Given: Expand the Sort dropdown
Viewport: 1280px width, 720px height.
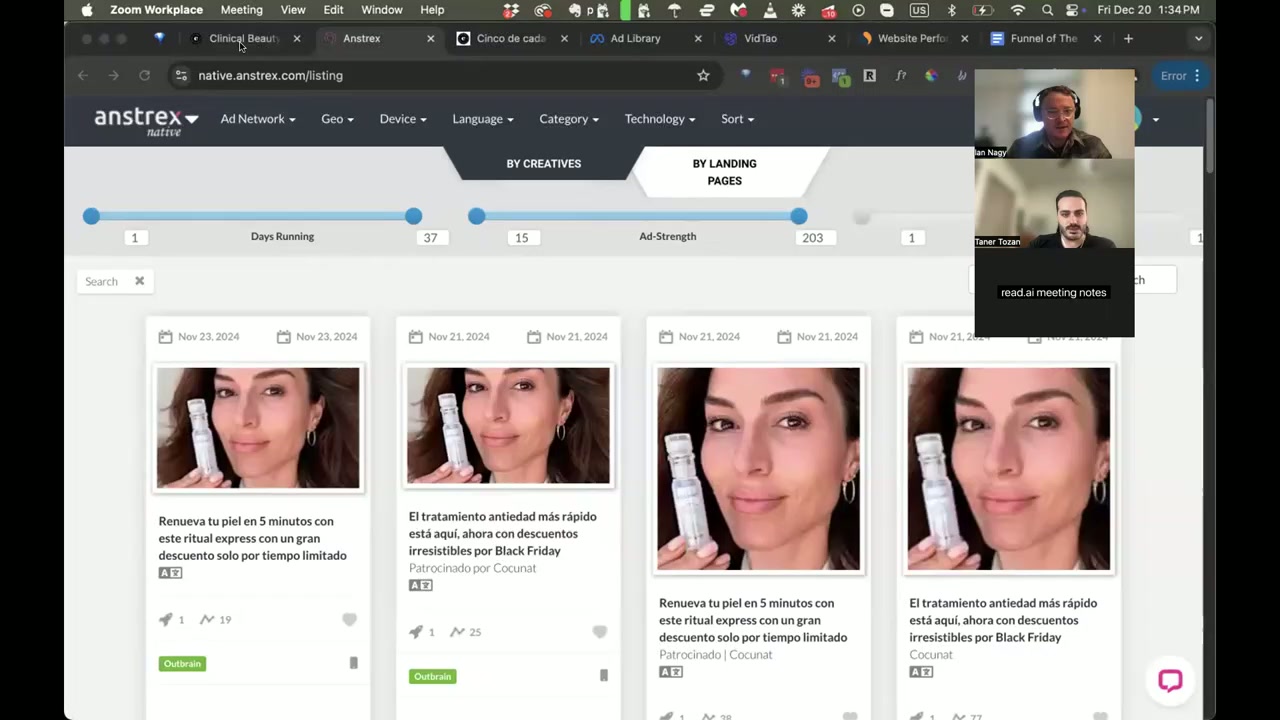Looking at the screenshot, I should coord(738,119).
